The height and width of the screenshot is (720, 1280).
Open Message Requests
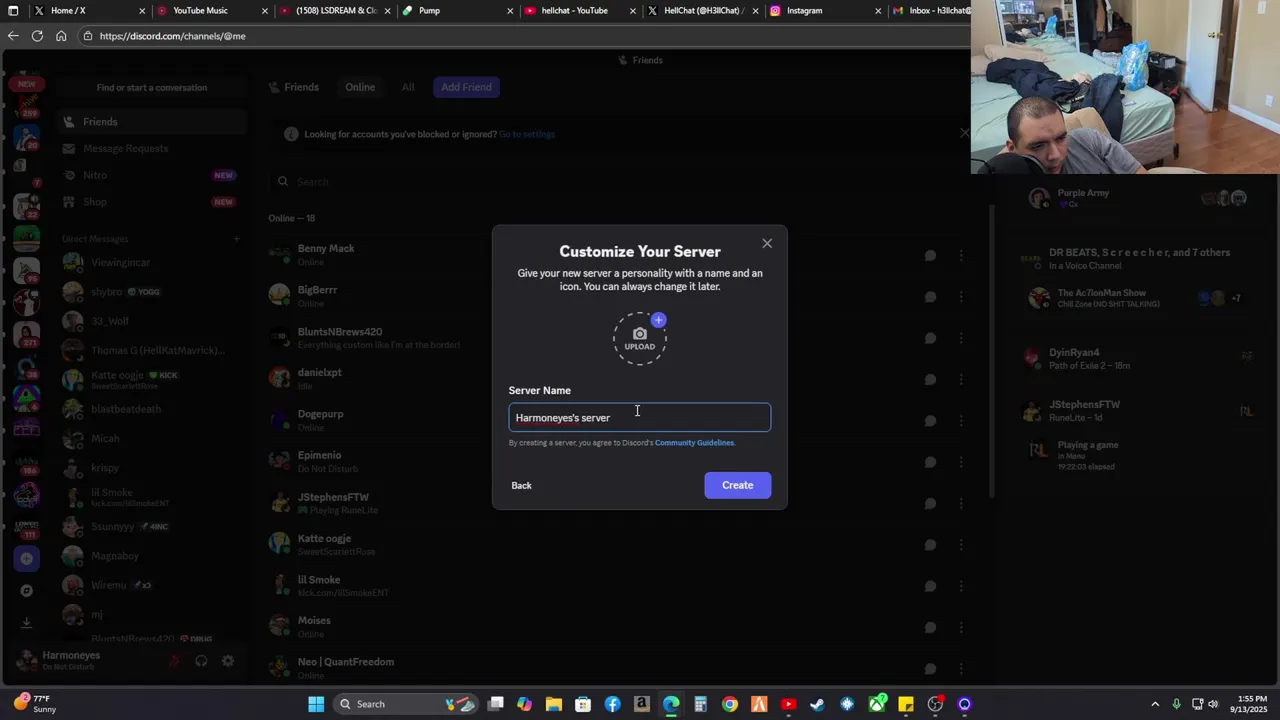click(151, 148)
